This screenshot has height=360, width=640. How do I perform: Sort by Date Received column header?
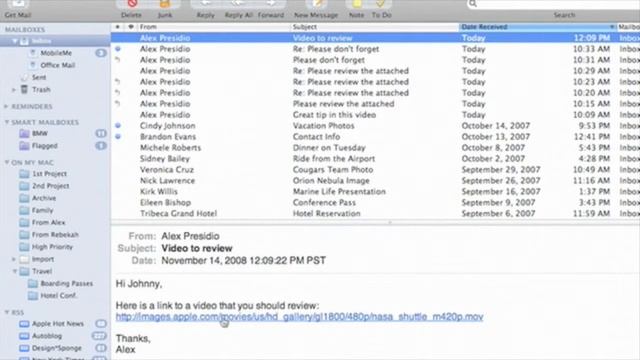click(x=538, y=27)
